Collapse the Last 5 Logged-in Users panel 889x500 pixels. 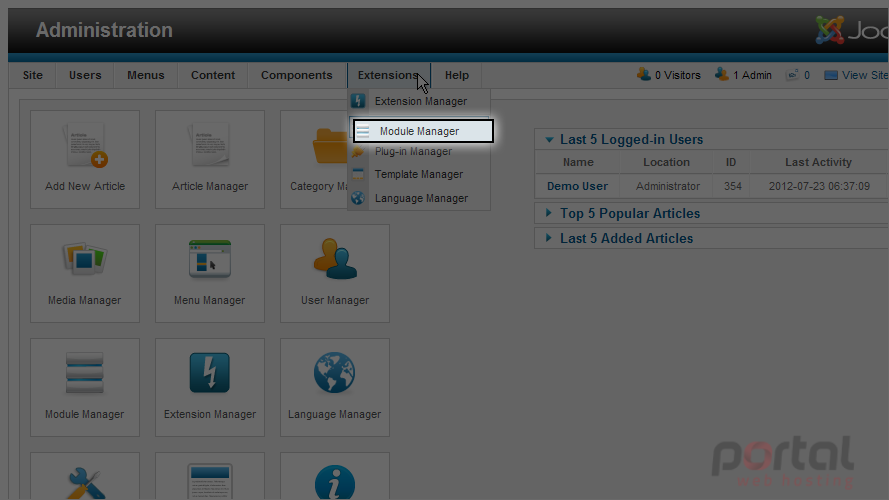(x=549, y=139)
